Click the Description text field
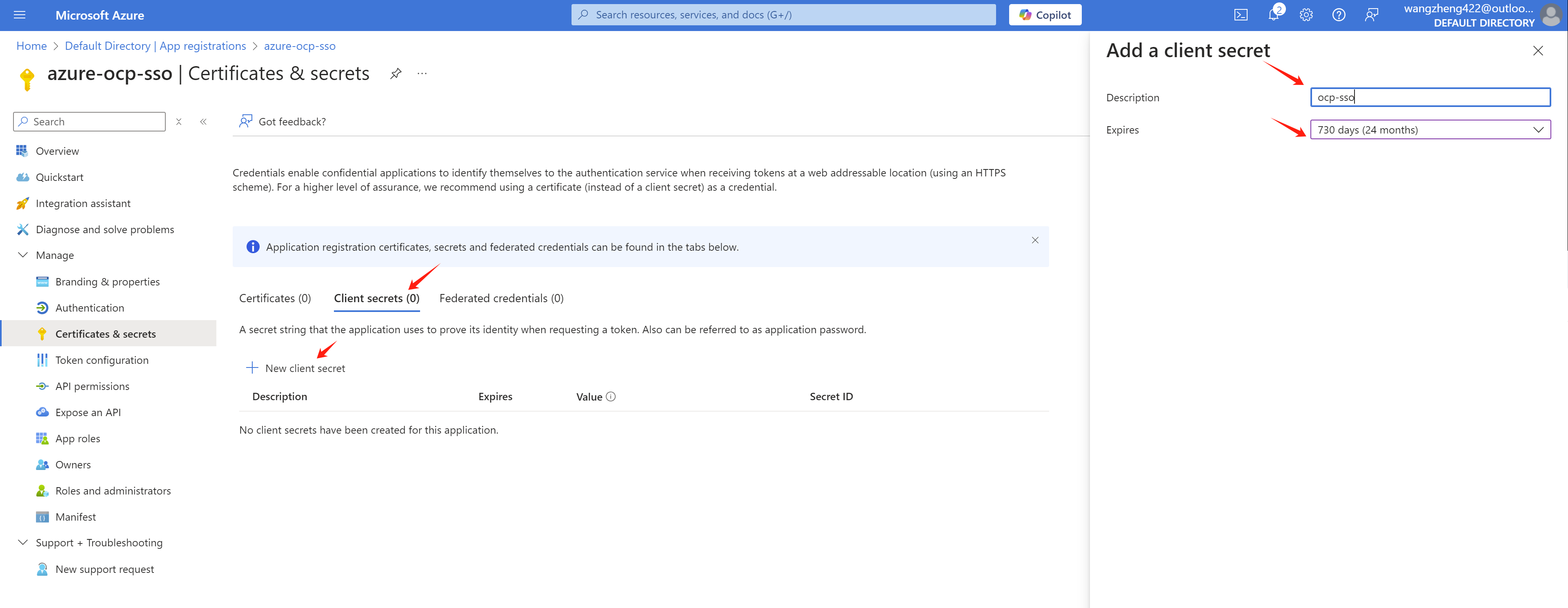This screenshot has height=608, width=1568. tap(1430, 97)
